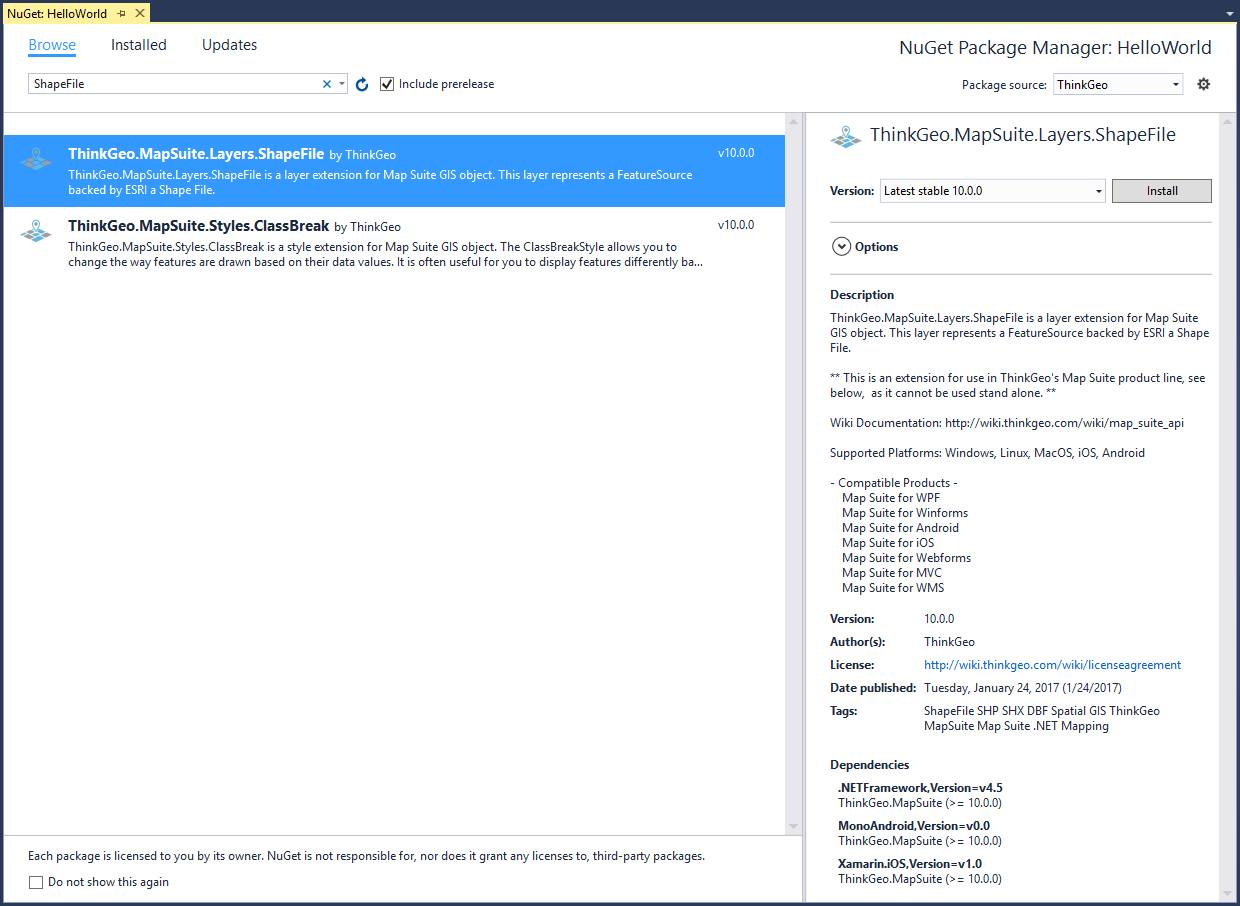Click the .NETFramework,Version=v4.5 dependency heading

point(920,788)
